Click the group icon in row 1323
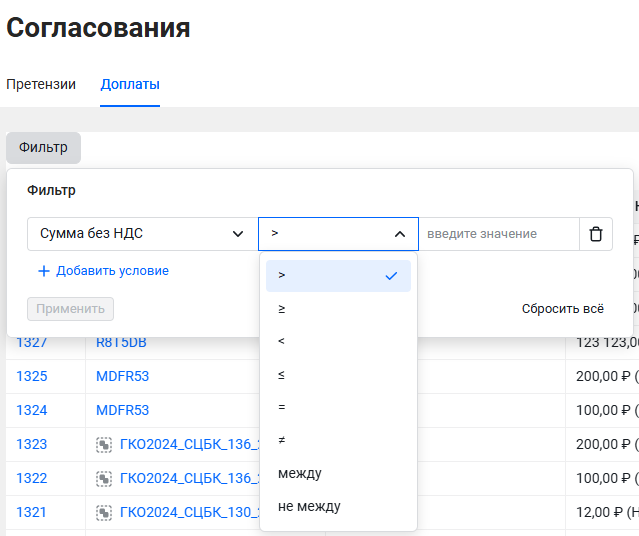 coord(104,444)
